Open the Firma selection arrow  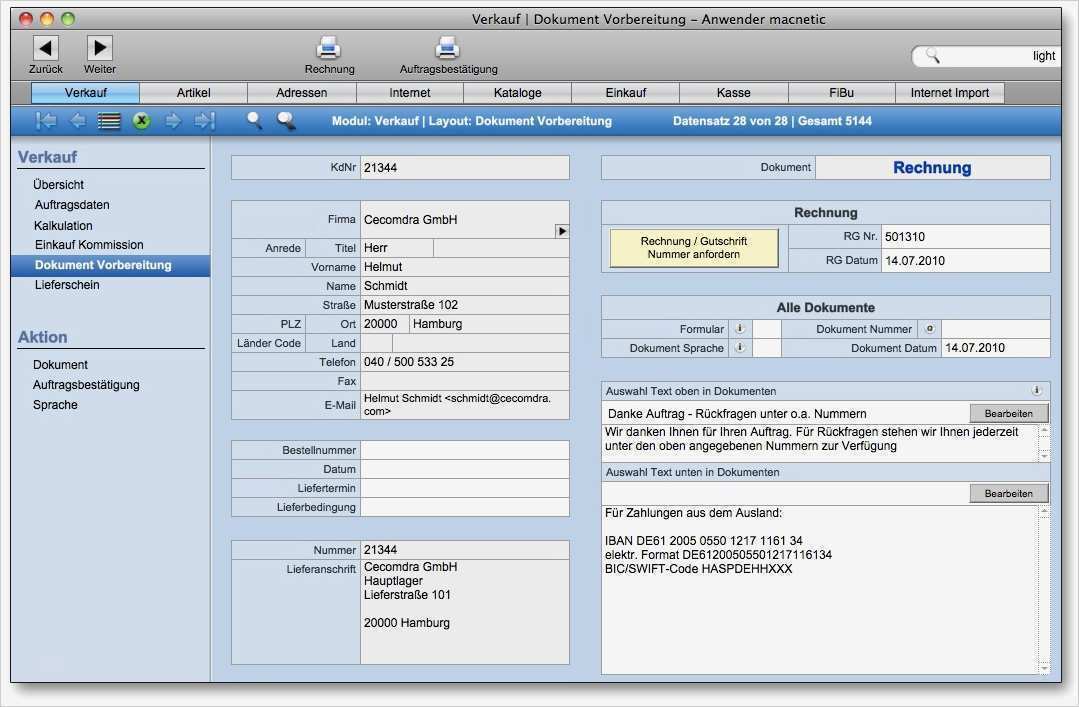pos(562,230)
